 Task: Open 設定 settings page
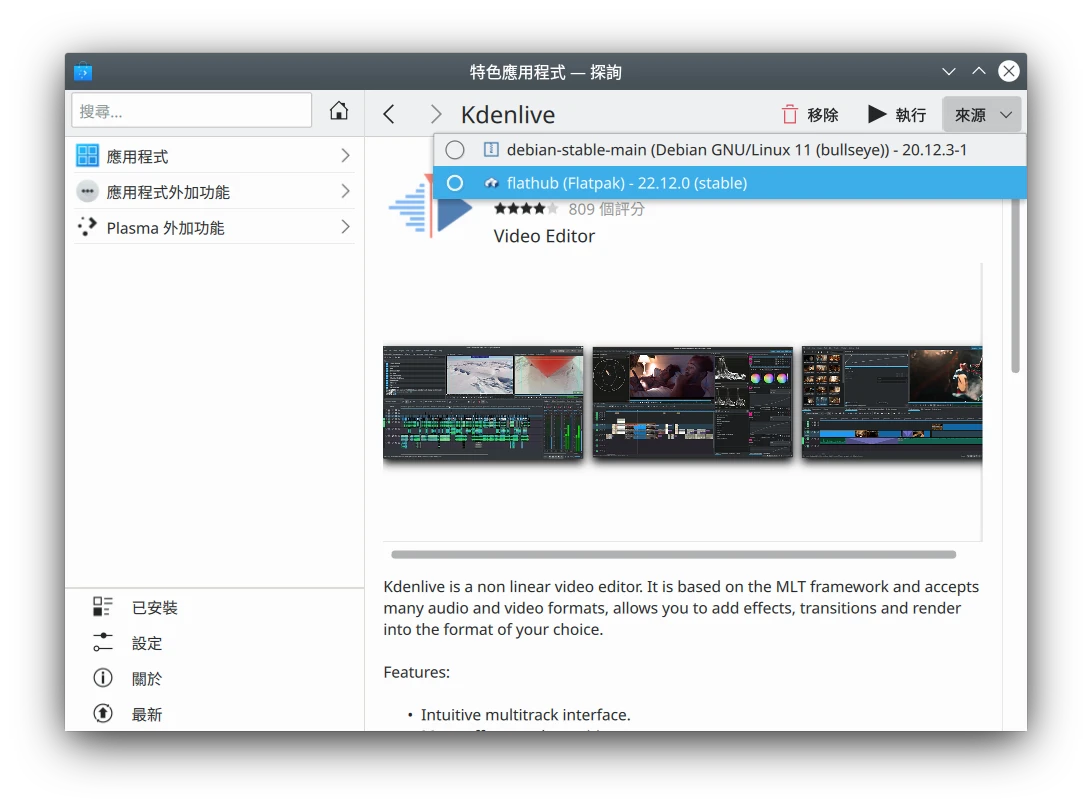click(146, 644)
